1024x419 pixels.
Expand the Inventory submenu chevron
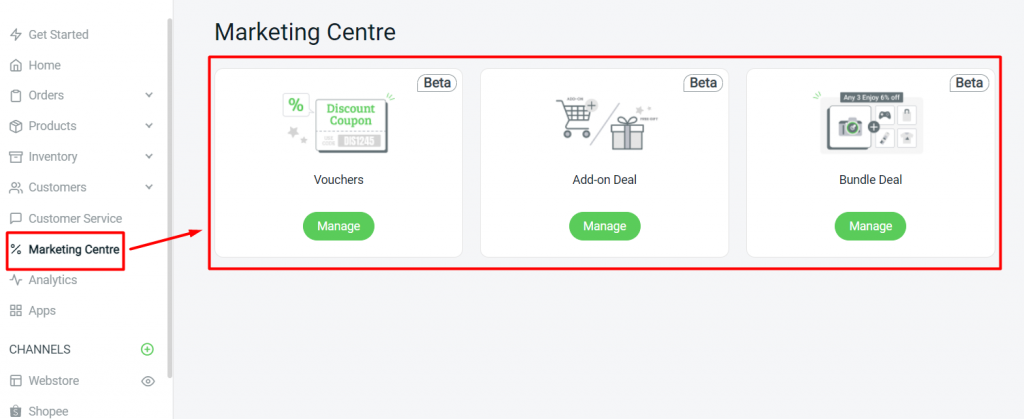pos(149,157)
